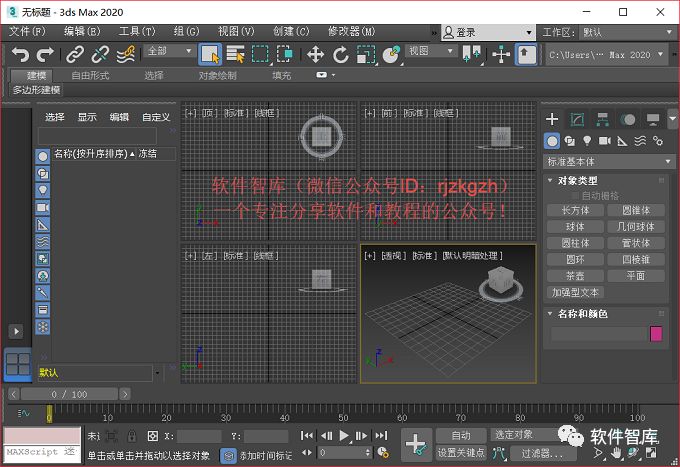Open the 视图 reference coordinate dropdown
The height and width of the screenshot is (467, 680).
click(x=432, y=51)
